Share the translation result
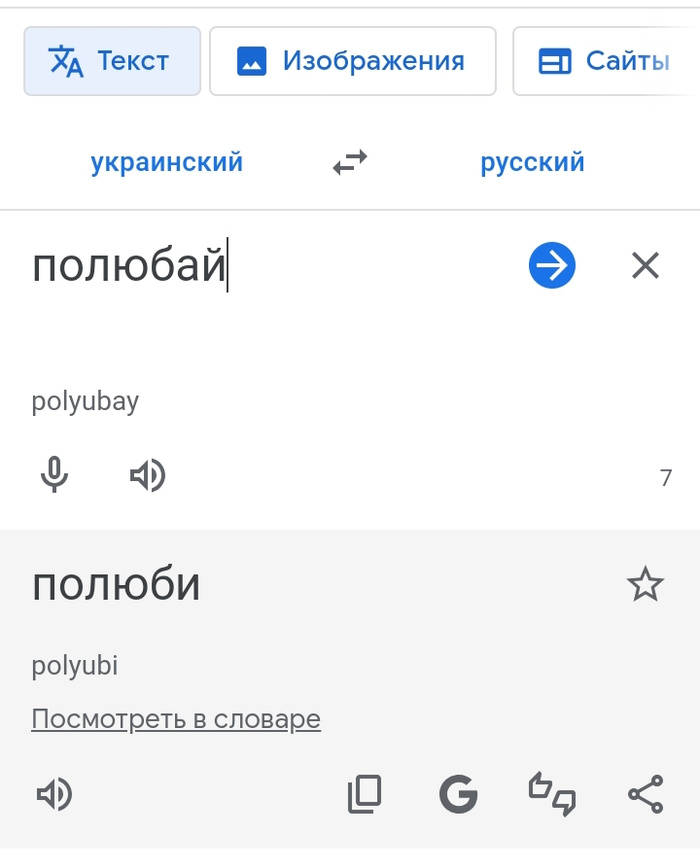The image size is (700, 864). (645, 795)
